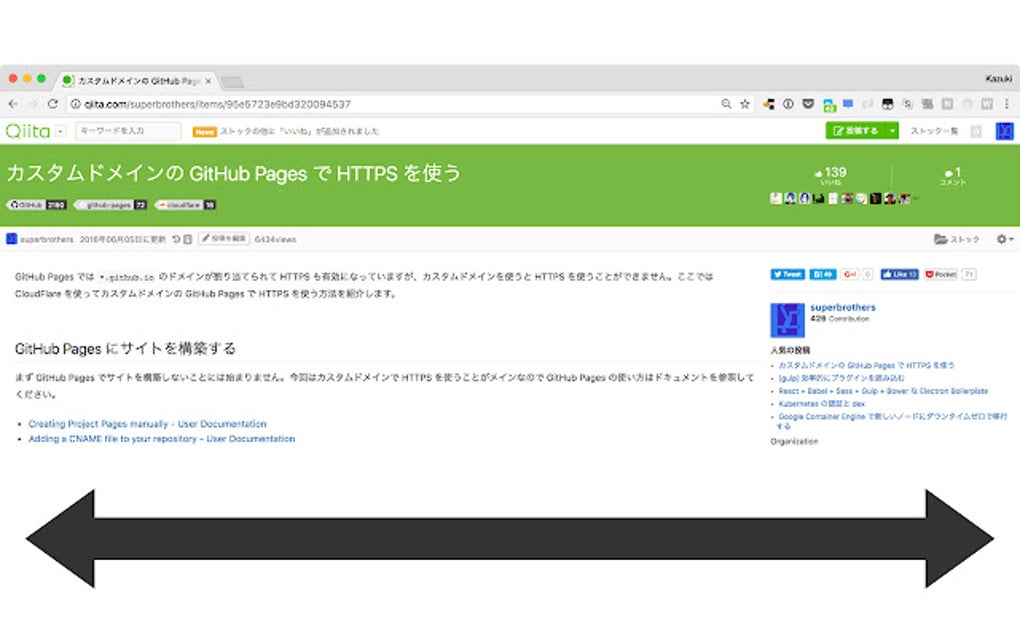Open the Pocket extension icon in toolbar
1020x638 pixels.
pos(808,104)
